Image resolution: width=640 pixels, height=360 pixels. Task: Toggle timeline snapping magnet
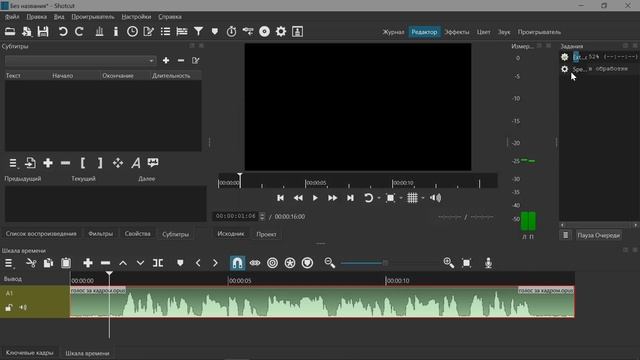pyautogui.click(x=237, y=263)
